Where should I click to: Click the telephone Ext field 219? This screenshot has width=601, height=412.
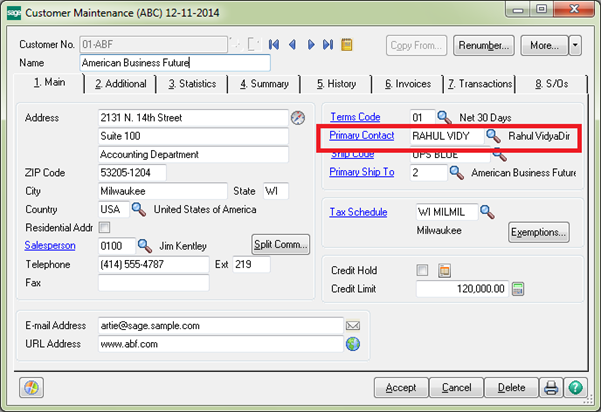pos(251,264)
